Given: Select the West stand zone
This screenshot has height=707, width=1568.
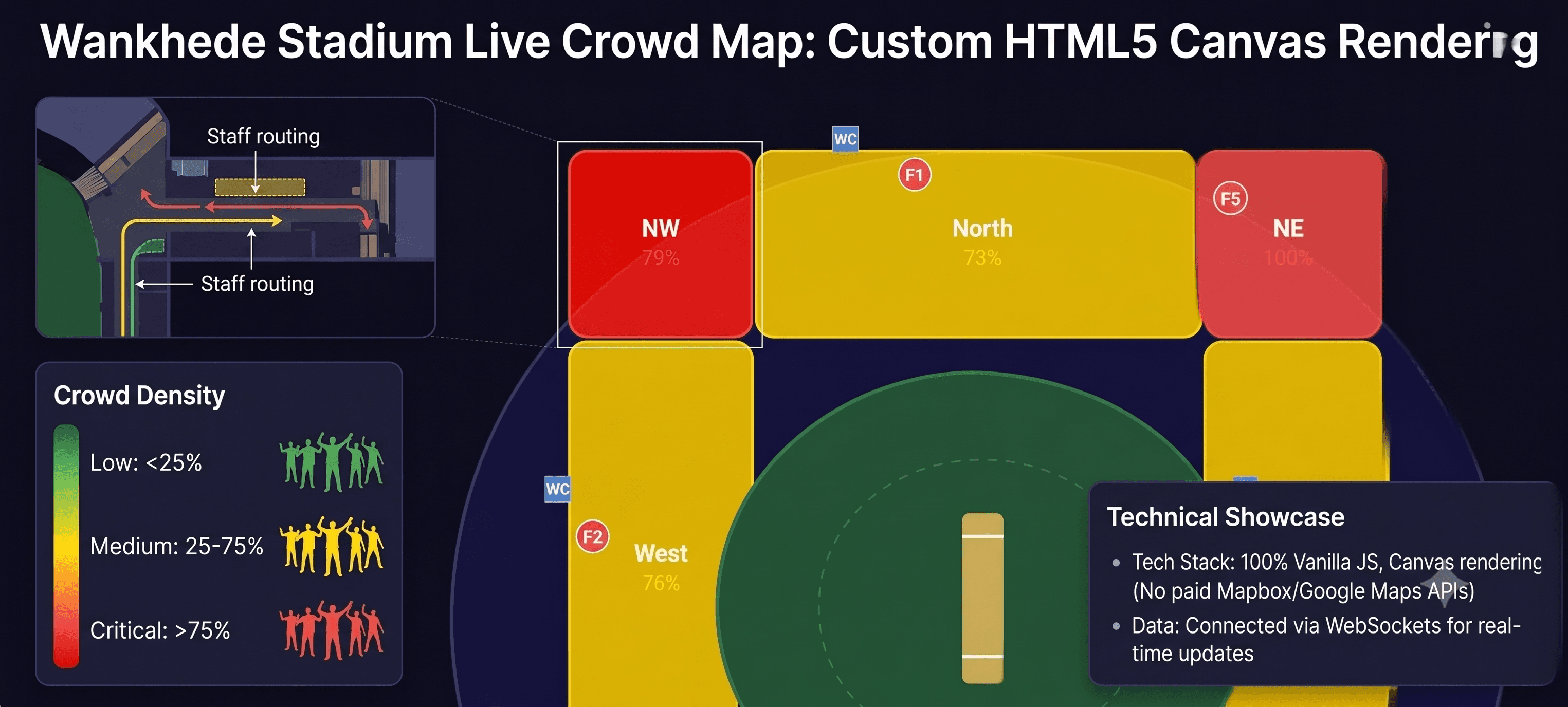Looking at the screenshot, I should click(x=661, y=523).
